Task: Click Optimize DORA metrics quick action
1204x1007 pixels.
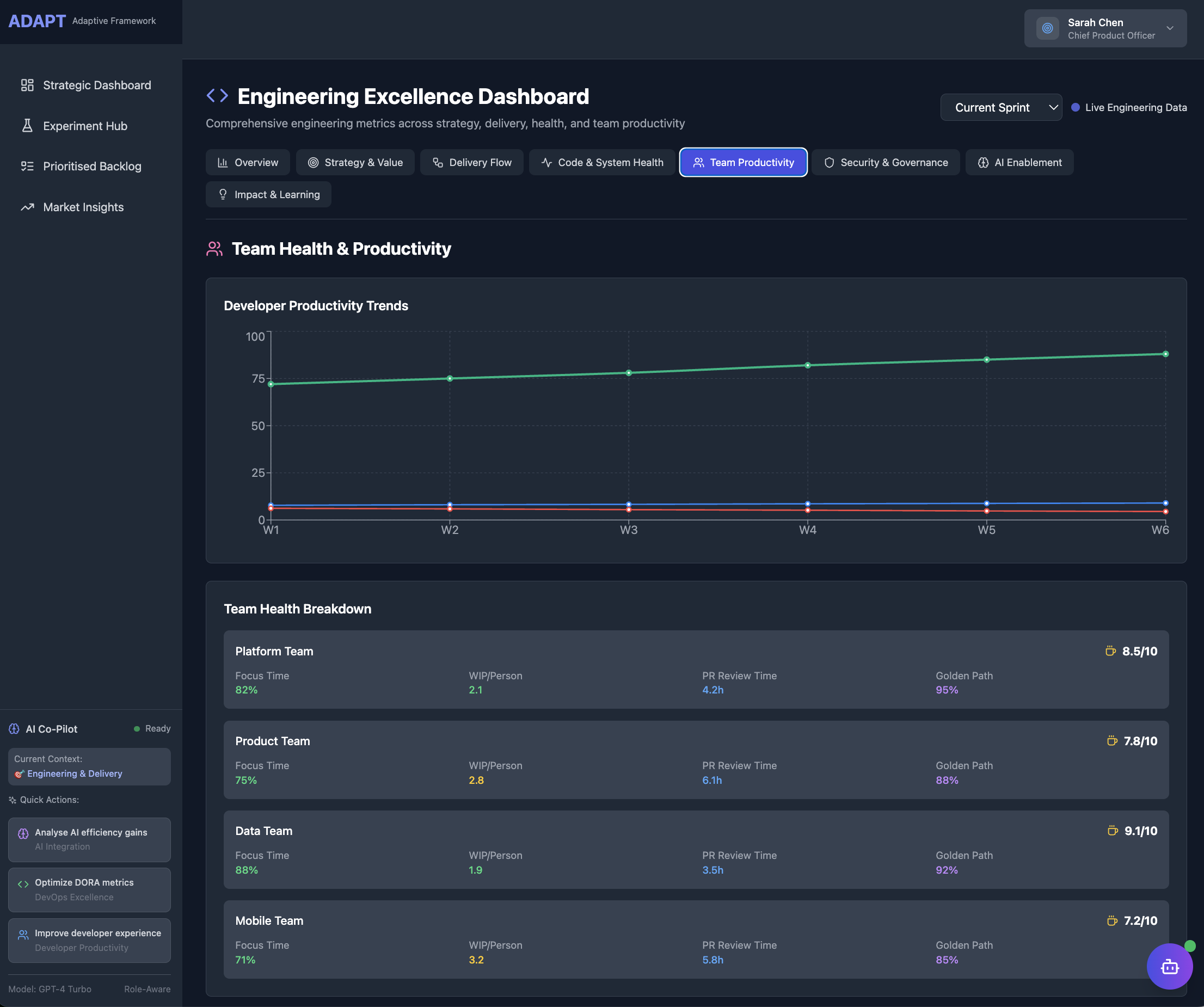Action: [89, 889]
